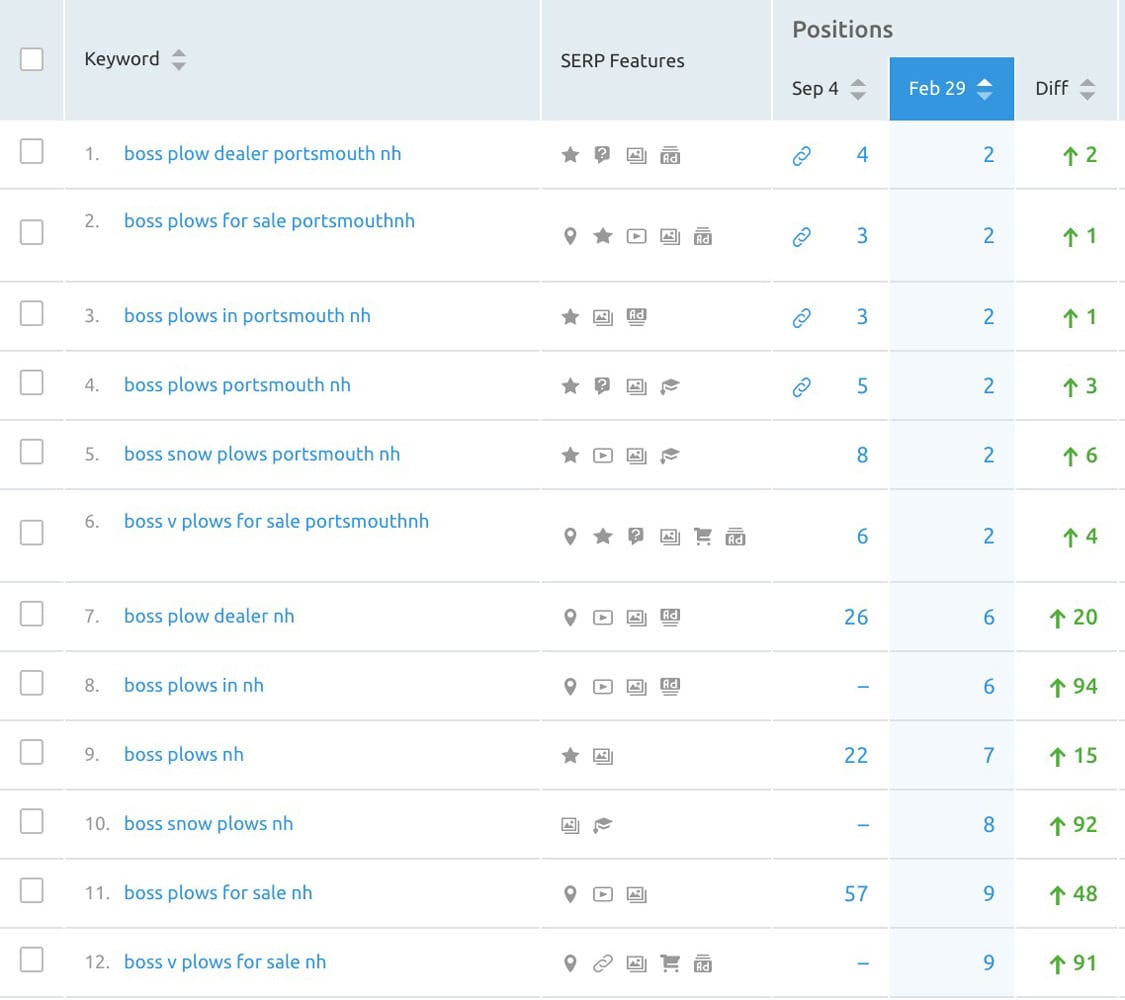Click the location pin for boss v plows for sale portsmouthnh
This screenshot has width=1125, height=1000.
[x=570, y=537]
